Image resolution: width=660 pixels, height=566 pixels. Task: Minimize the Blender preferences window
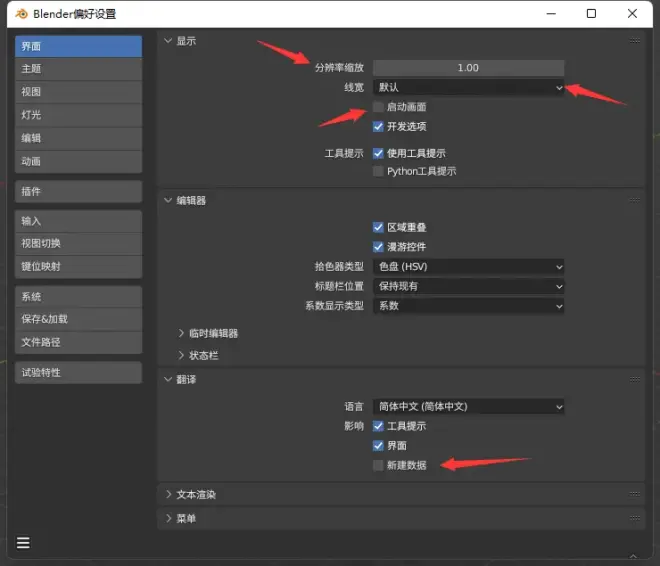(551, 14)
